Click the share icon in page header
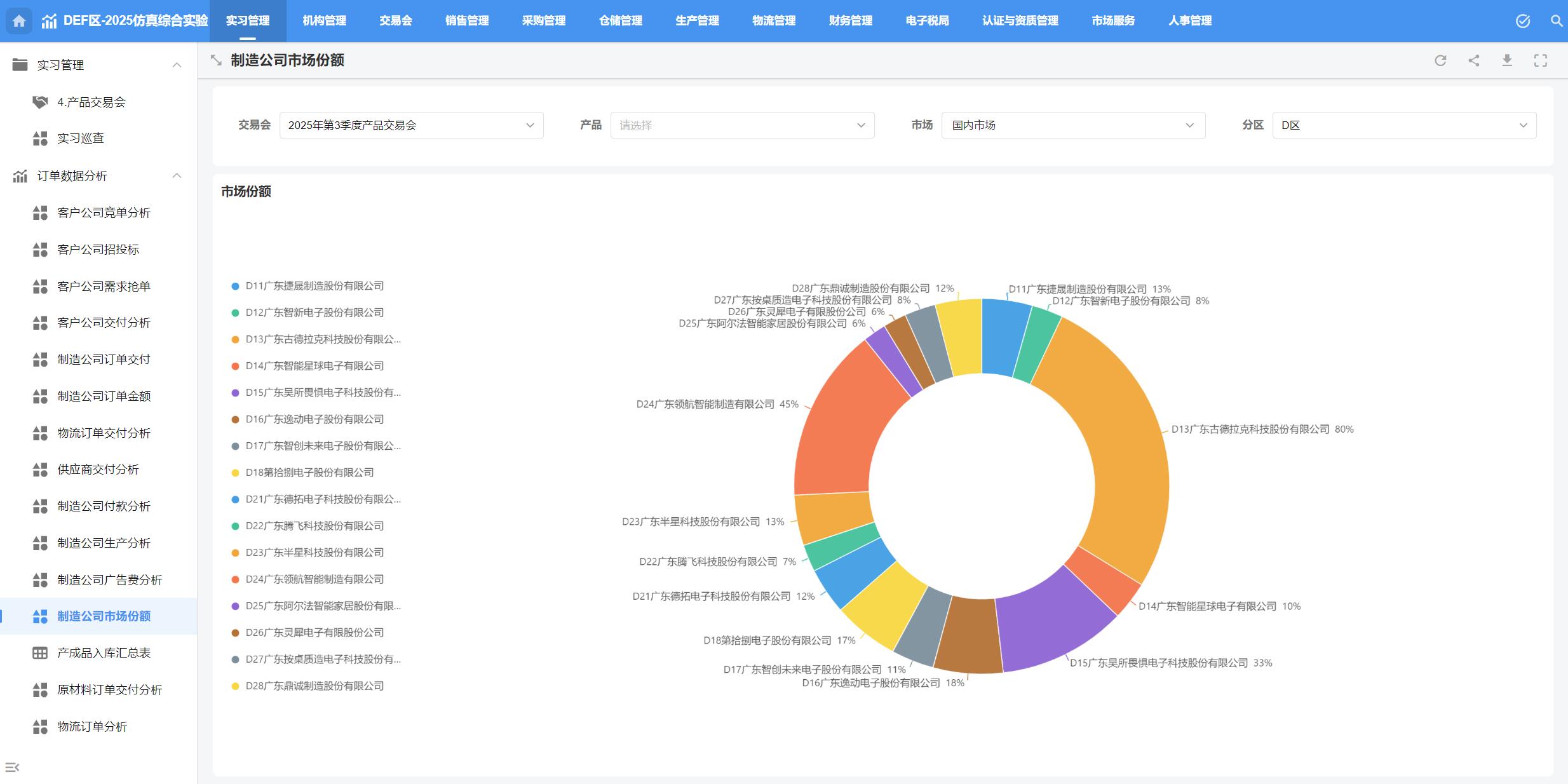 (1474, 60)
